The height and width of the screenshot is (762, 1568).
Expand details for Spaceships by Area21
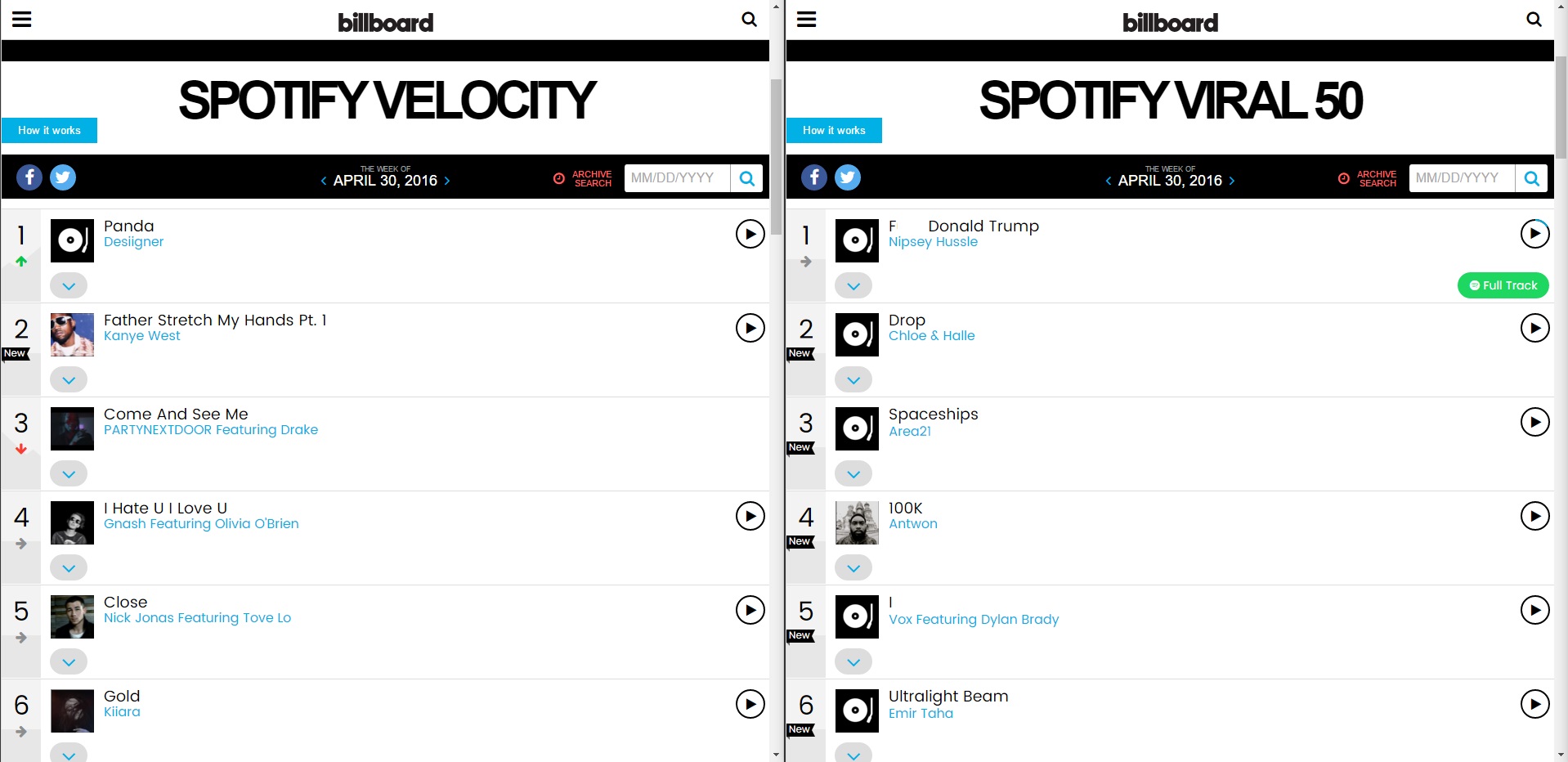click(x=853, y=474)
